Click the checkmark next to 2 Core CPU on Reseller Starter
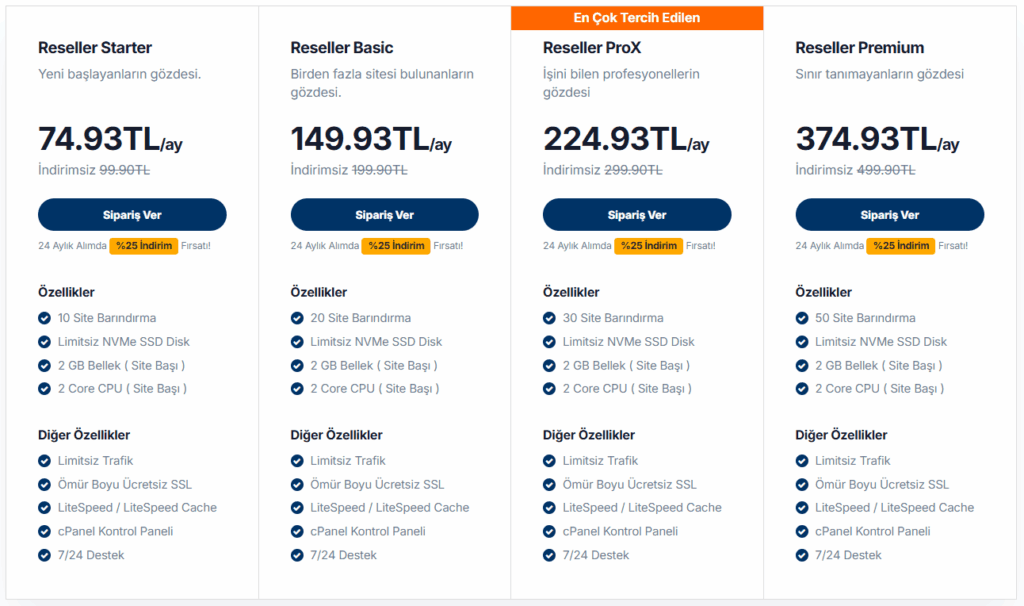Screen dimensions: 1024x606 [43, 389]
